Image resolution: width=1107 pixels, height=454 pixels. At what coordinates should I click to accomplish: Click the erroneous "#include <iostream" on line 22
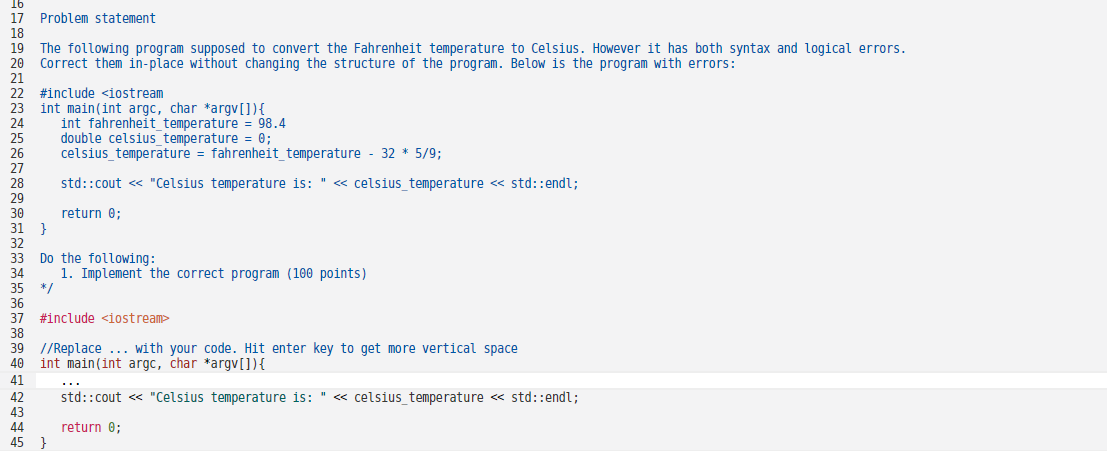click(x=101, y=93)
